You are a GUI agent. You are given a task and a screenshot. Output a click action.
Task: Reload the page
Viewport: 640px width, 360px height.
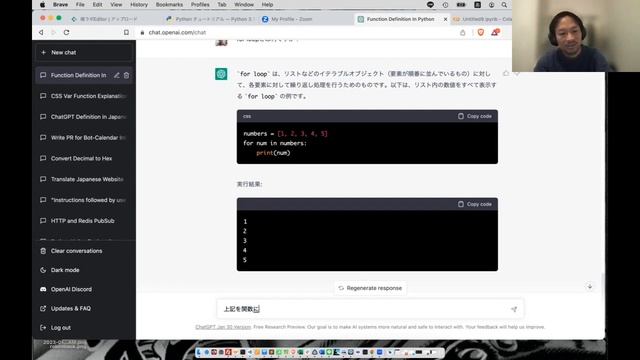tap(67, 32)
